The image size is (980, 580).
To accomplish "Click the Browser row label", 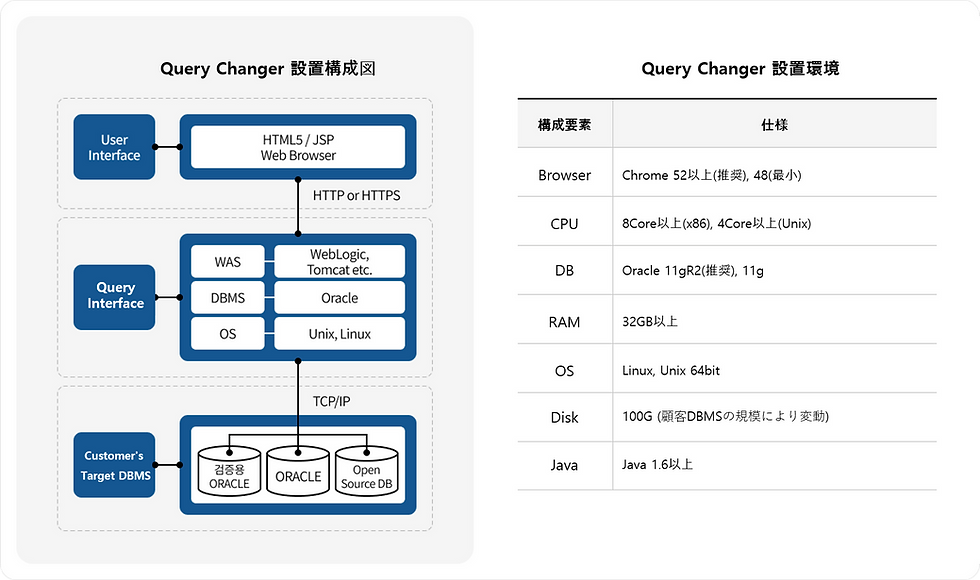I will pyautogui.click(x=564, y=175).
